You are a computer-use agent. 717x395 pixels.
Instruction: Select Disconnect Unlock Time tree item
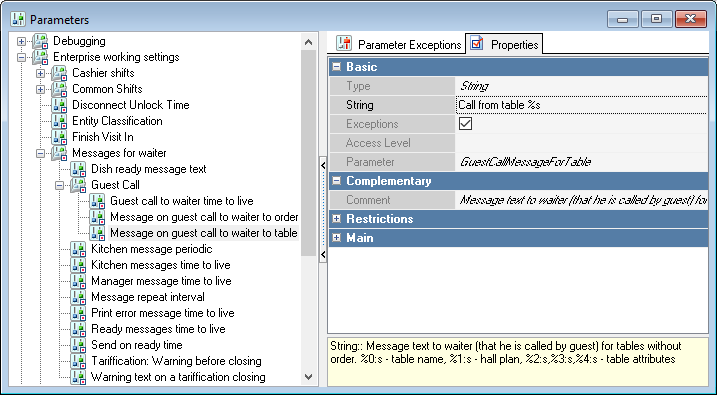coord(131,105)
